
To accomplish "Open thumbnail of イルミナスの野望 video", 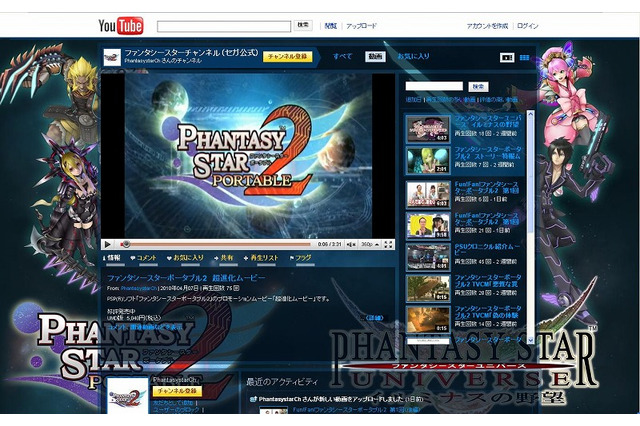I will coord(428,129).
